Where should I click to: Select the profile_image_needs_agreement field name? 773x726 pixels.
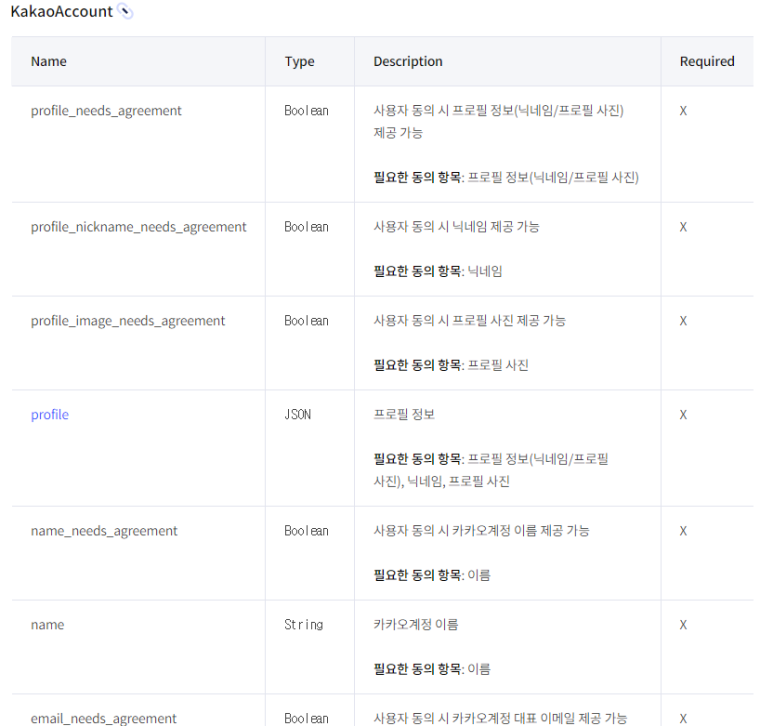pyautogui.click(x=128, y=321)
